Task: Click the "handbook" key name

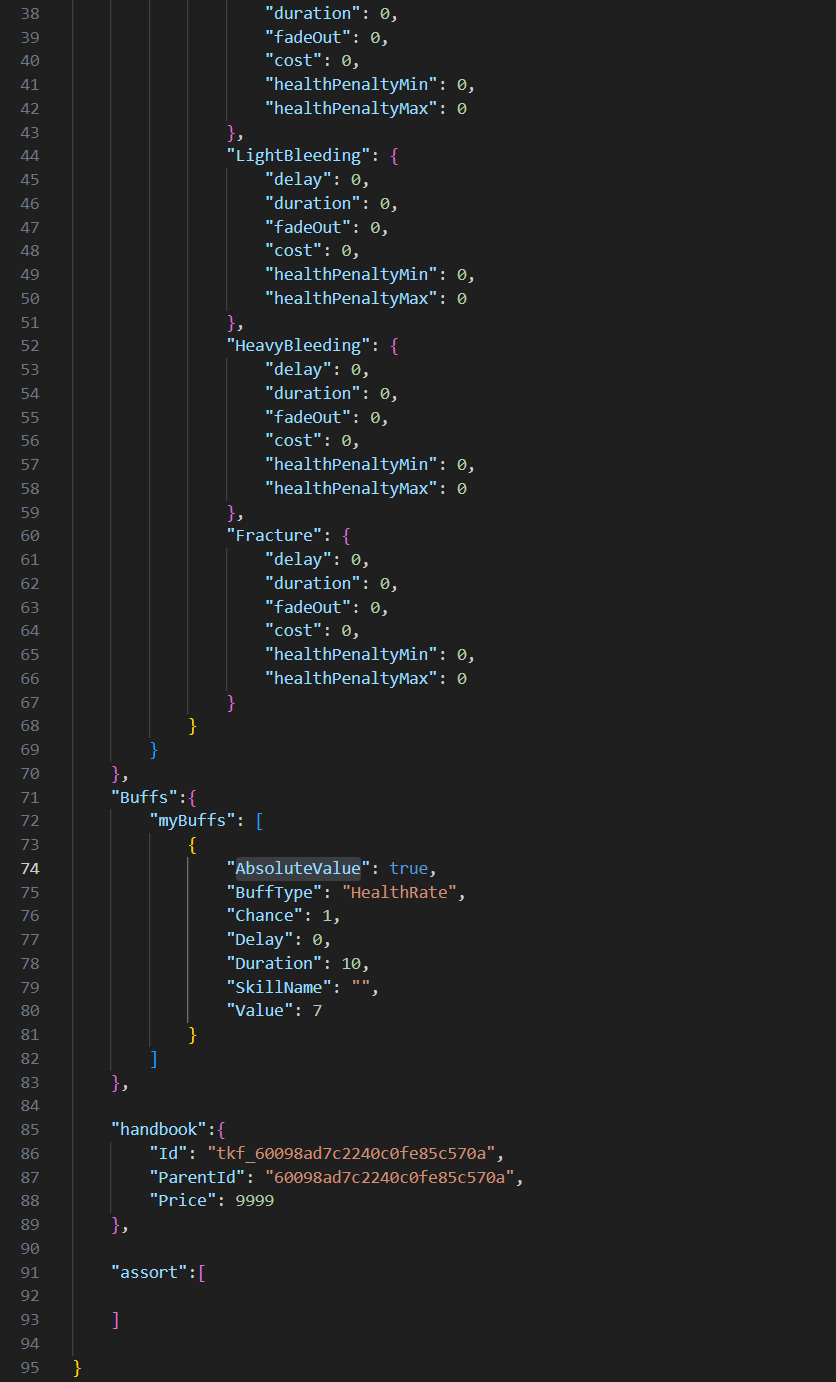Action: point(159,1129)
